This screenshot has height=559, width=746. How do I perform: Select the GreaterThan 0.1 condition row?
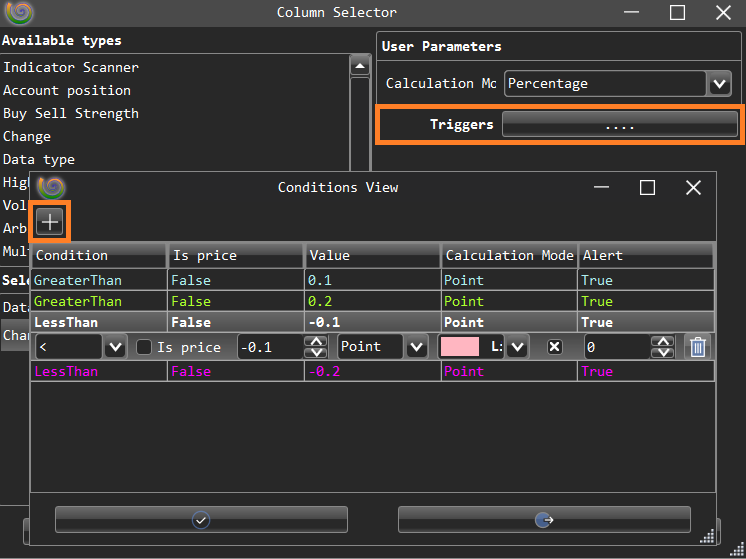pyautogui.click(x=373, y=280)
